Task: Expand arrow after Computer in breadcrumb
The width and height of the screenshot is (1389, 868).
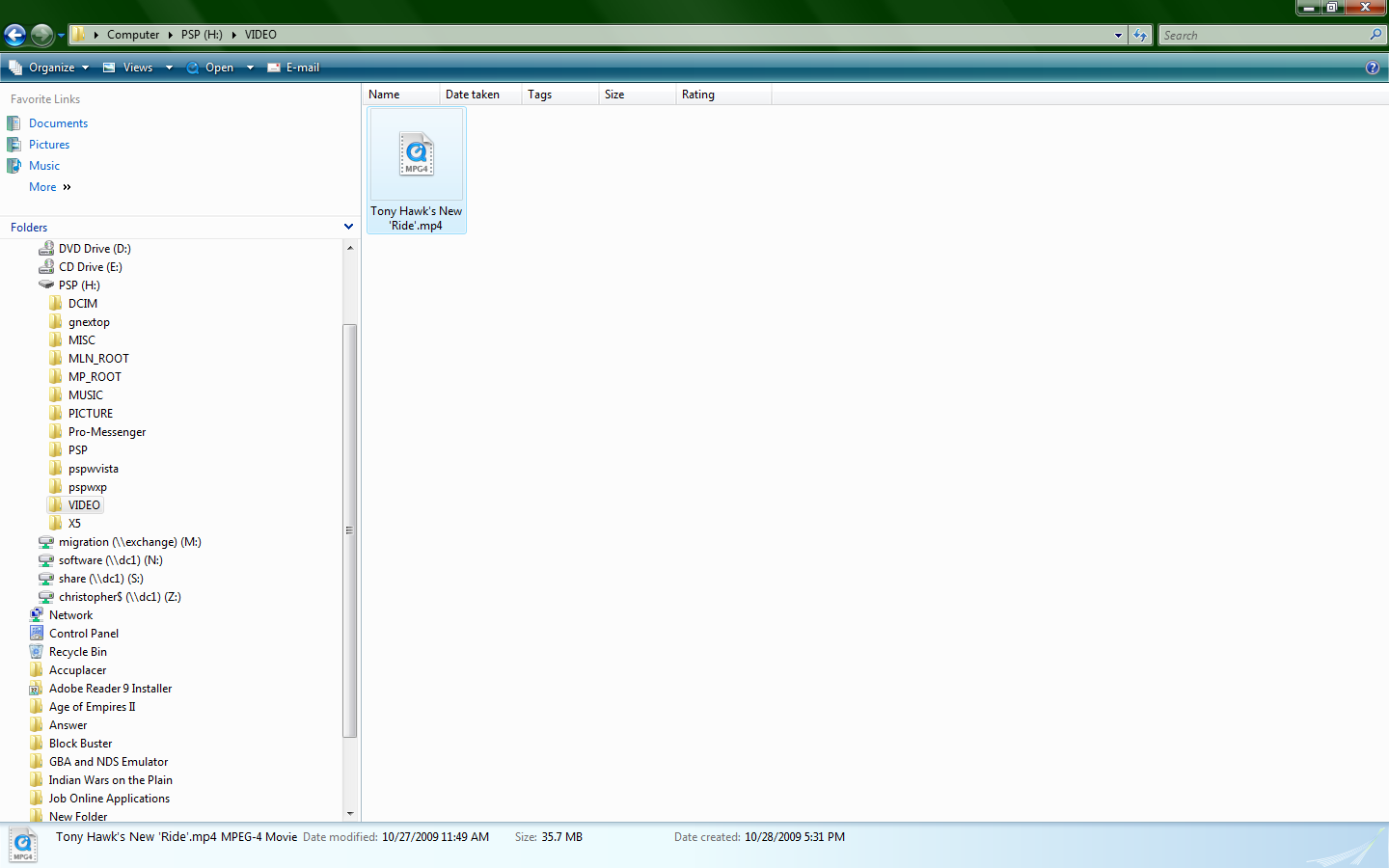Action: click(171, 35)
